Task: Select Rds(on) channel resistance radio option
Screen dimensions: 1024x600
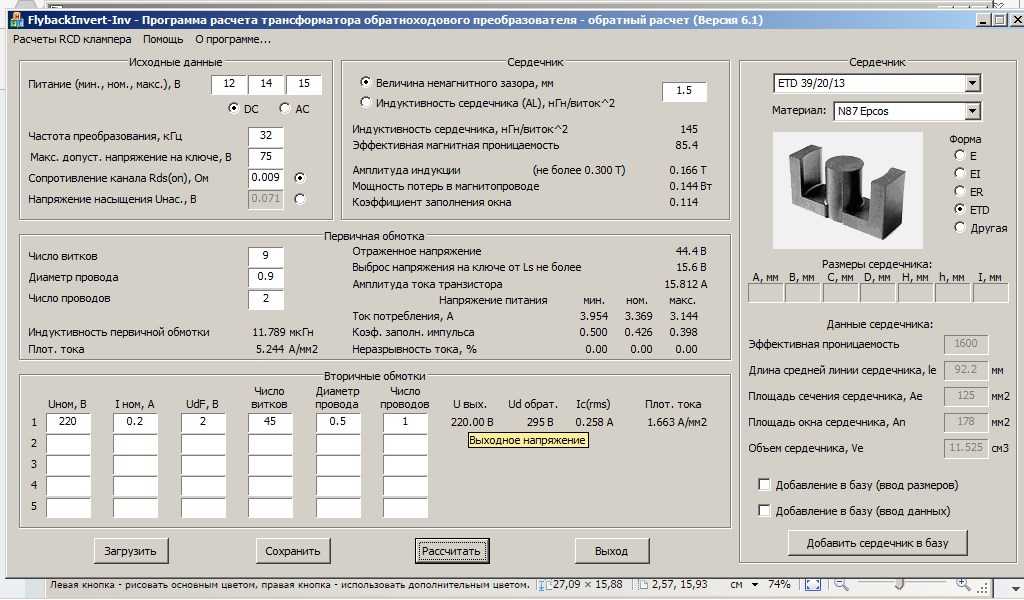Action: [x=300, y=178]
